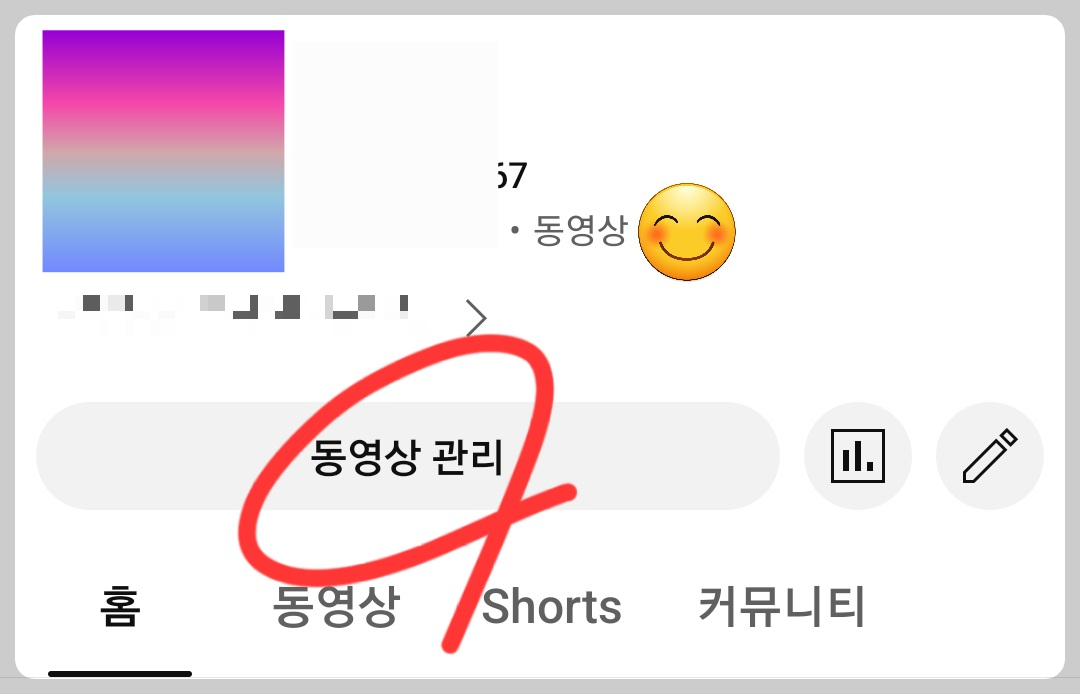Tap the pencil edit channel icon
Image resolution: width=1080 pixels, height=694 pixels.
(x=990, y=456)
